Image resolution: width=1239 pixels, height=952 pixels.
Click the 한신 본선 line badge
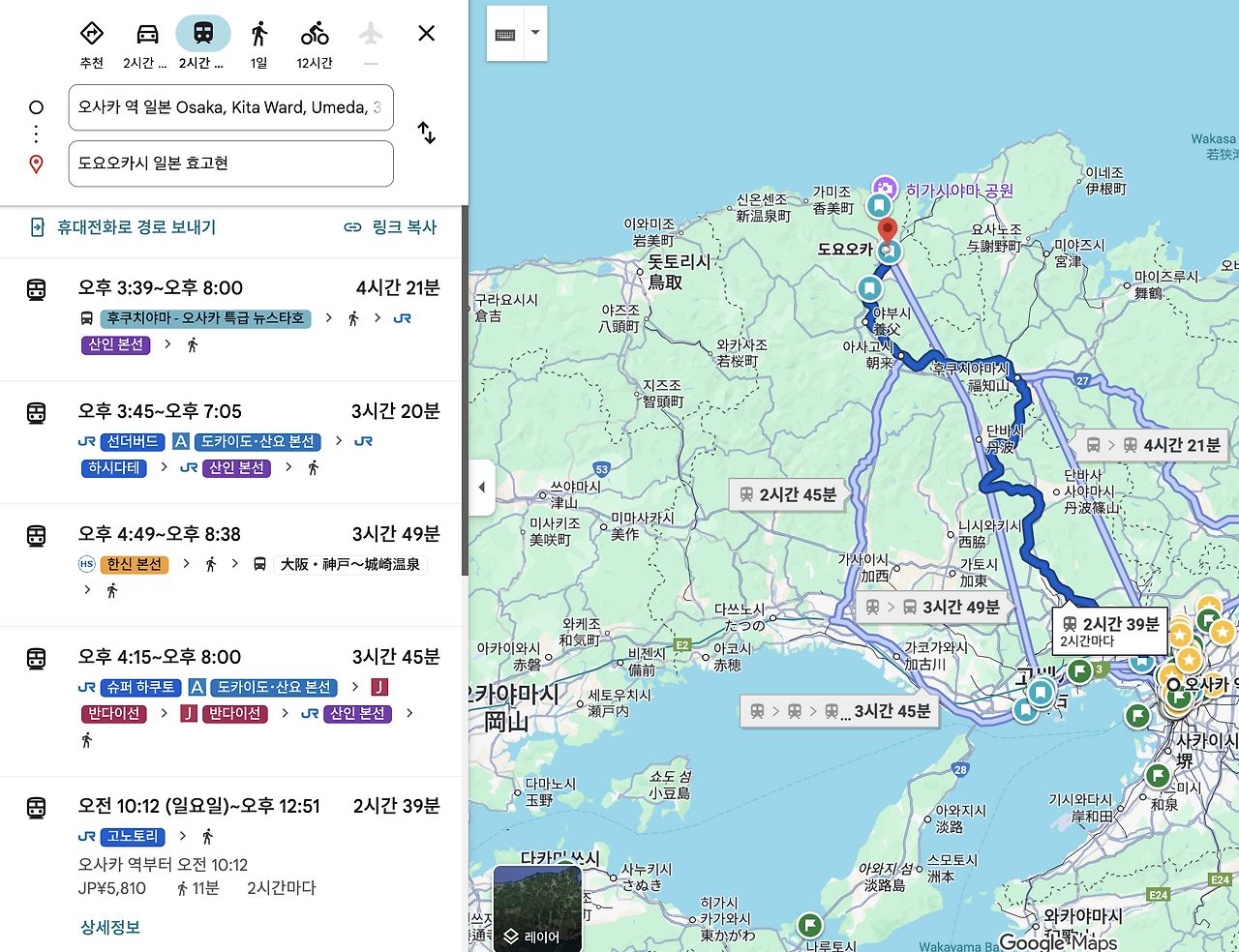pyautogui.click(x=135, y=565)
